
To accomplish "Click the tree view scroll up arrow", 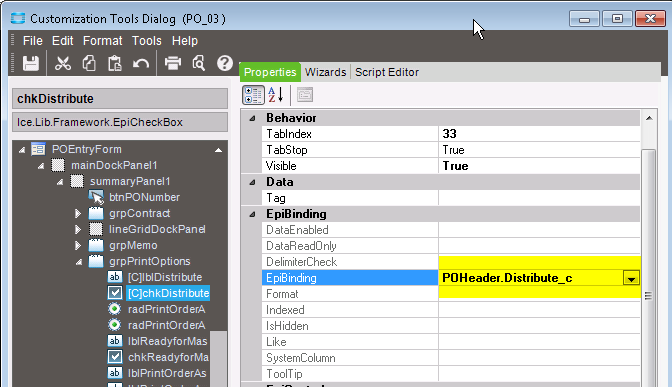I will [x=219, y=150].
